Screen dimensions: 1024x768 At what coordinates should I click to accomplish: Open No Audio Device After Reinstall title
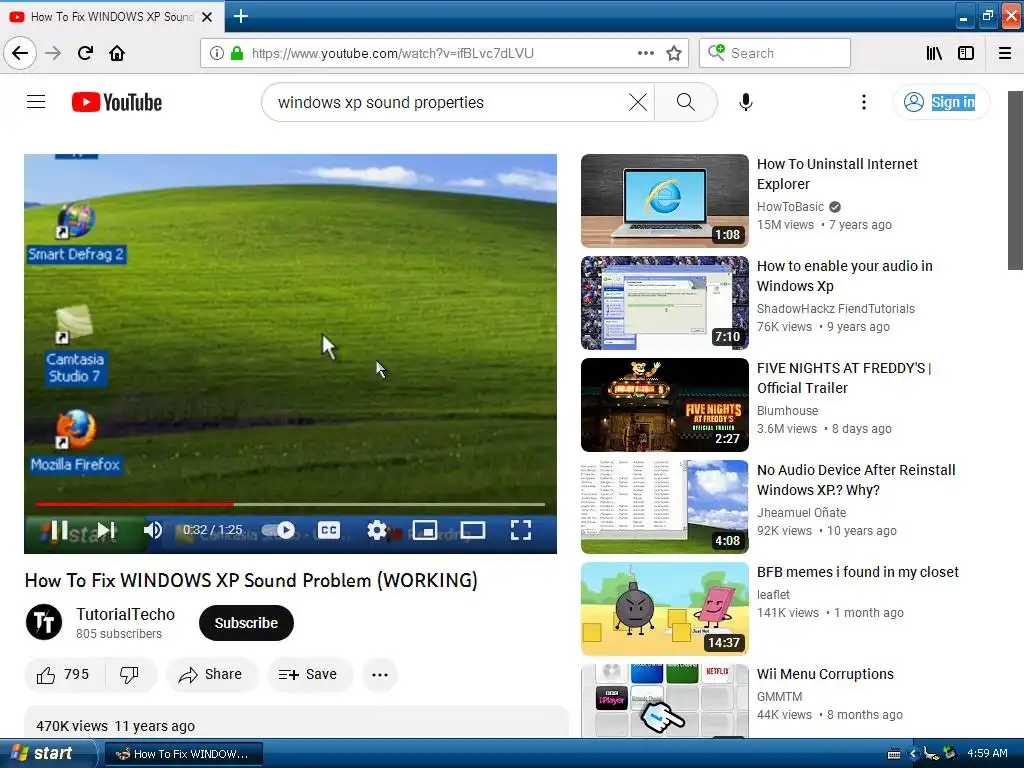tap(856, 480)
